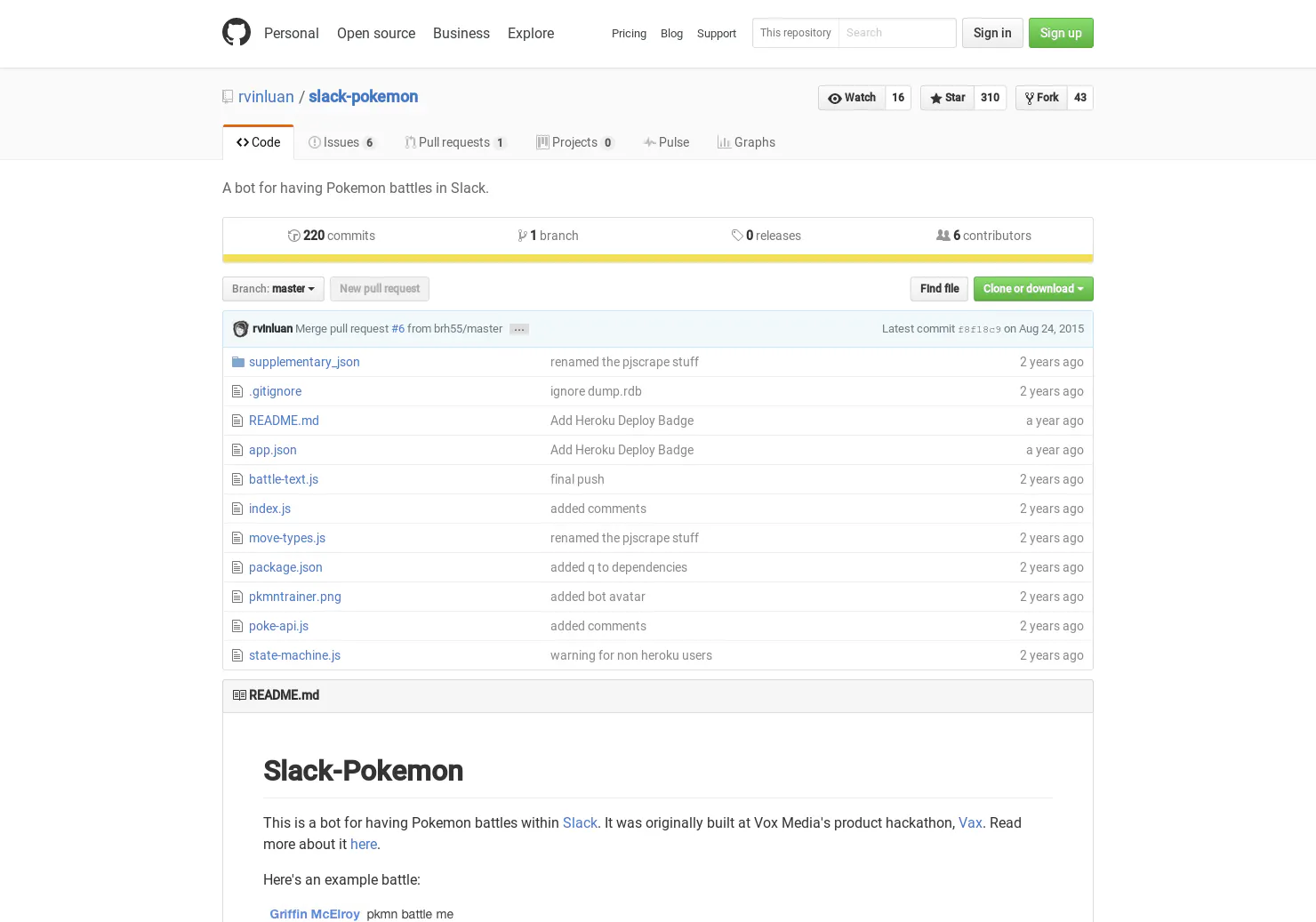This screenshot has width=1316, height=922.
Task: Click the file icon next to move-types.js
Action: [x=237, y=538]
